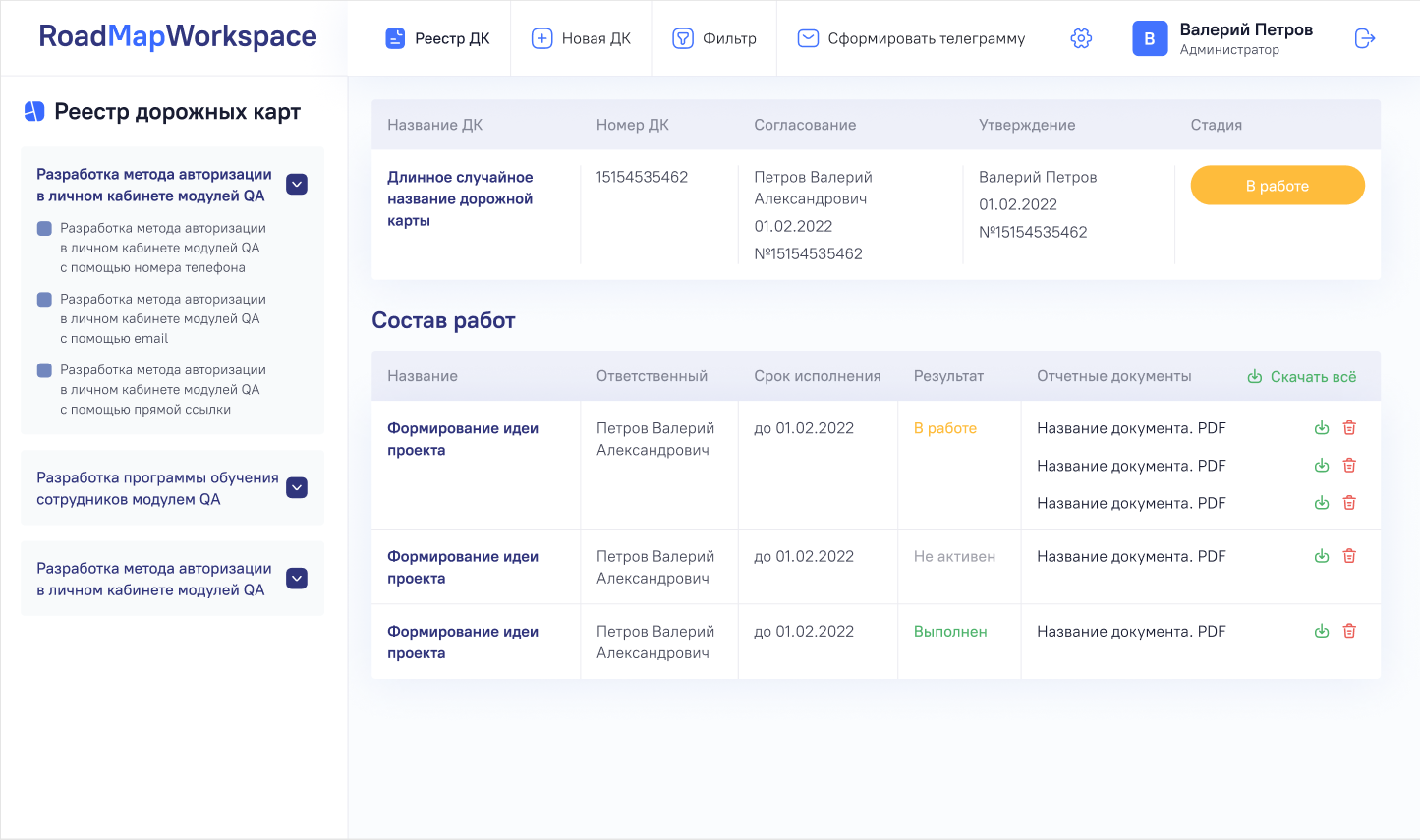Click the "Срок исполнения" column header
The width and height of the screenshot is (1420, 840).
pyautogui.click(x=818, y=376)
